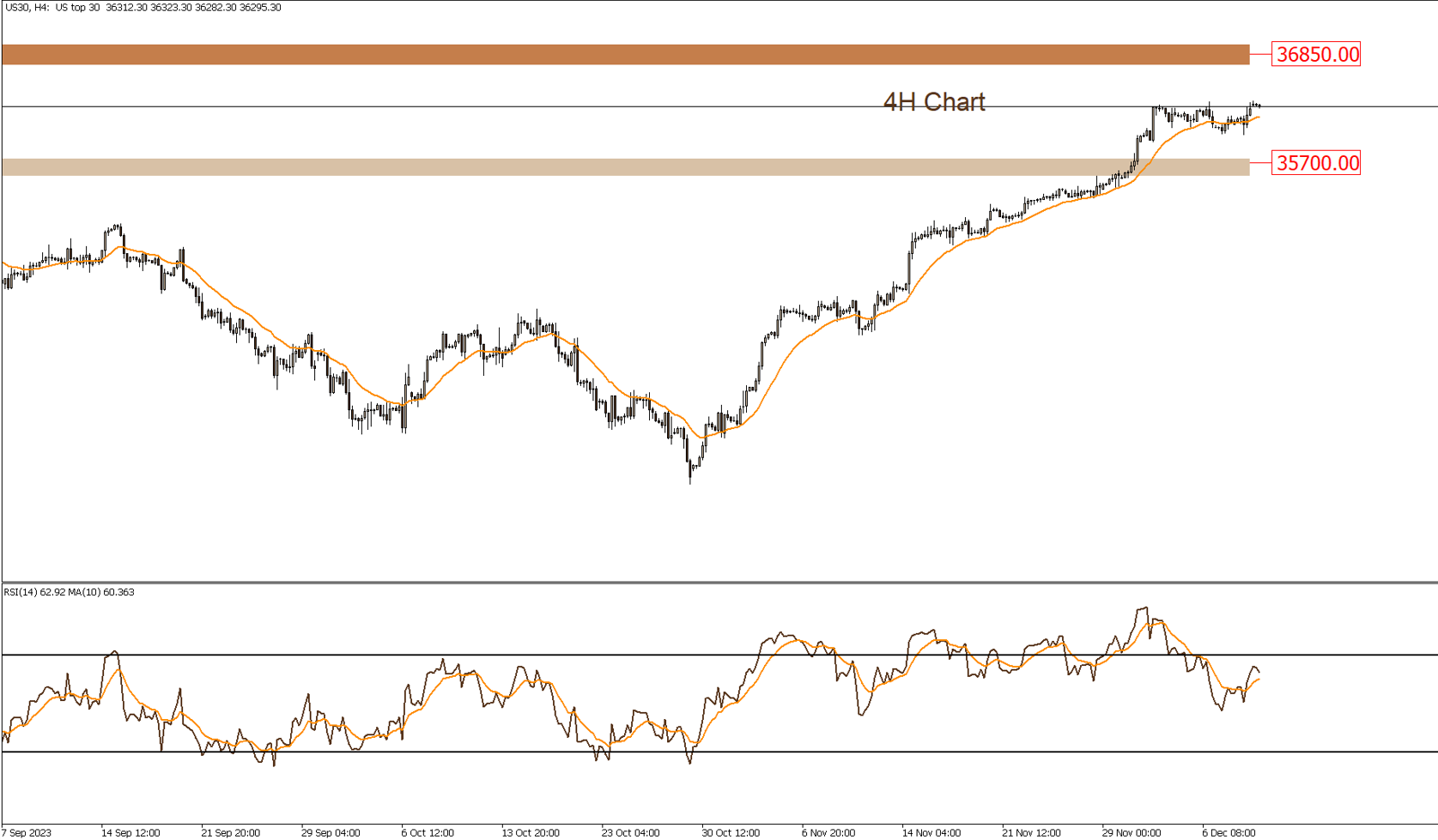Click the 29 Nov 00:00 time label
Viewport: 1438px width, 840px height.
tap(1132, 832)
